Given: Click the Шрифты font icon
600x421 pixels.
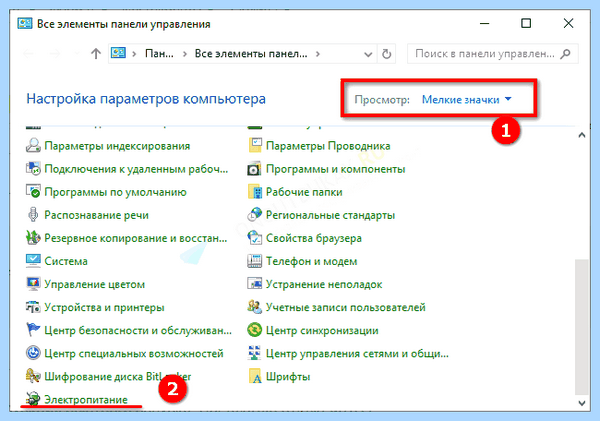Looking at the screenshot, I should [x=255, y=376].
